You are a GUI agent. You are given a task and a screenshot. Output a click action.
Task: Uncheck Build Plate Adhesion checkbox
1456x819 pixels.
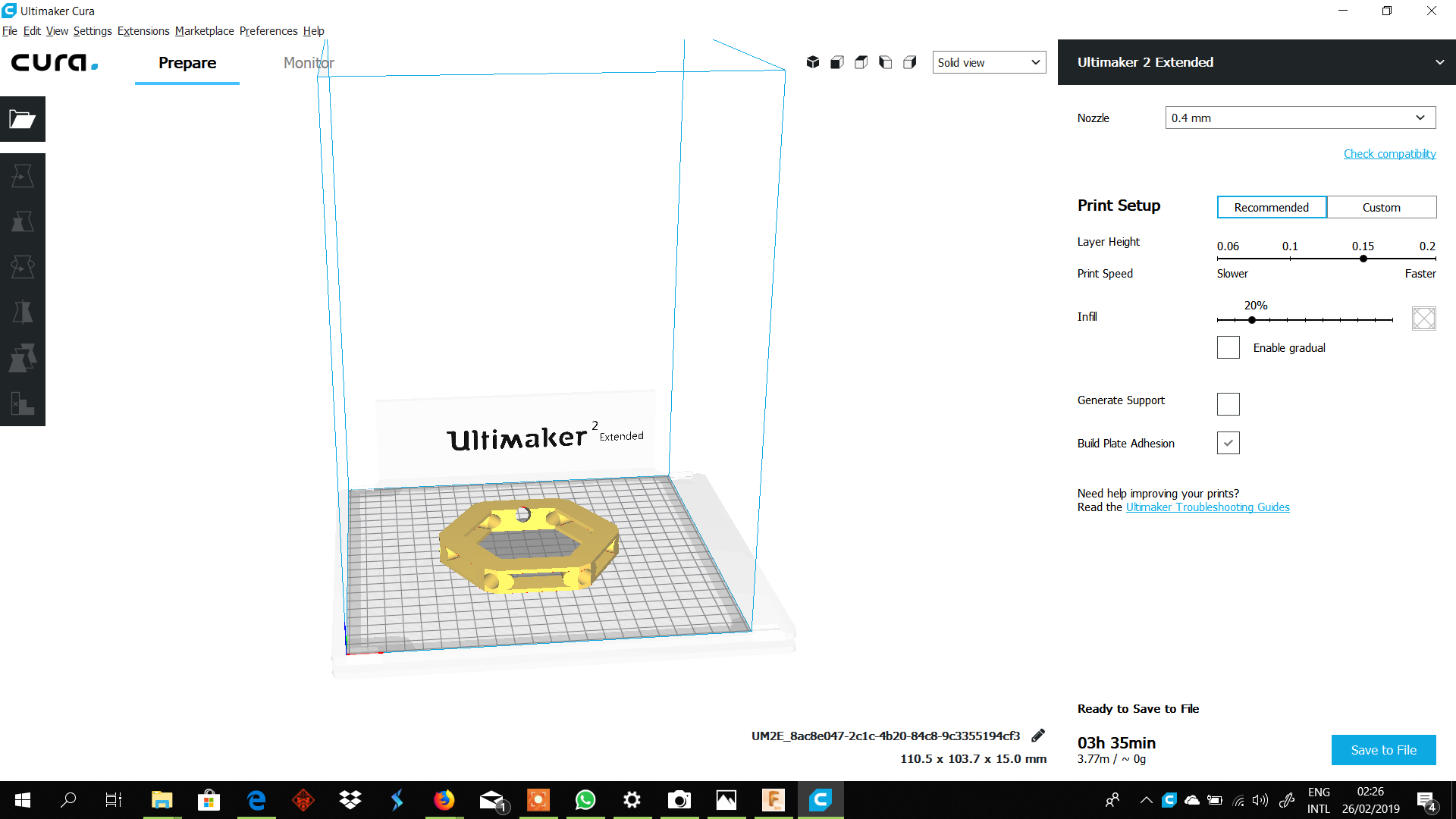1228,443
